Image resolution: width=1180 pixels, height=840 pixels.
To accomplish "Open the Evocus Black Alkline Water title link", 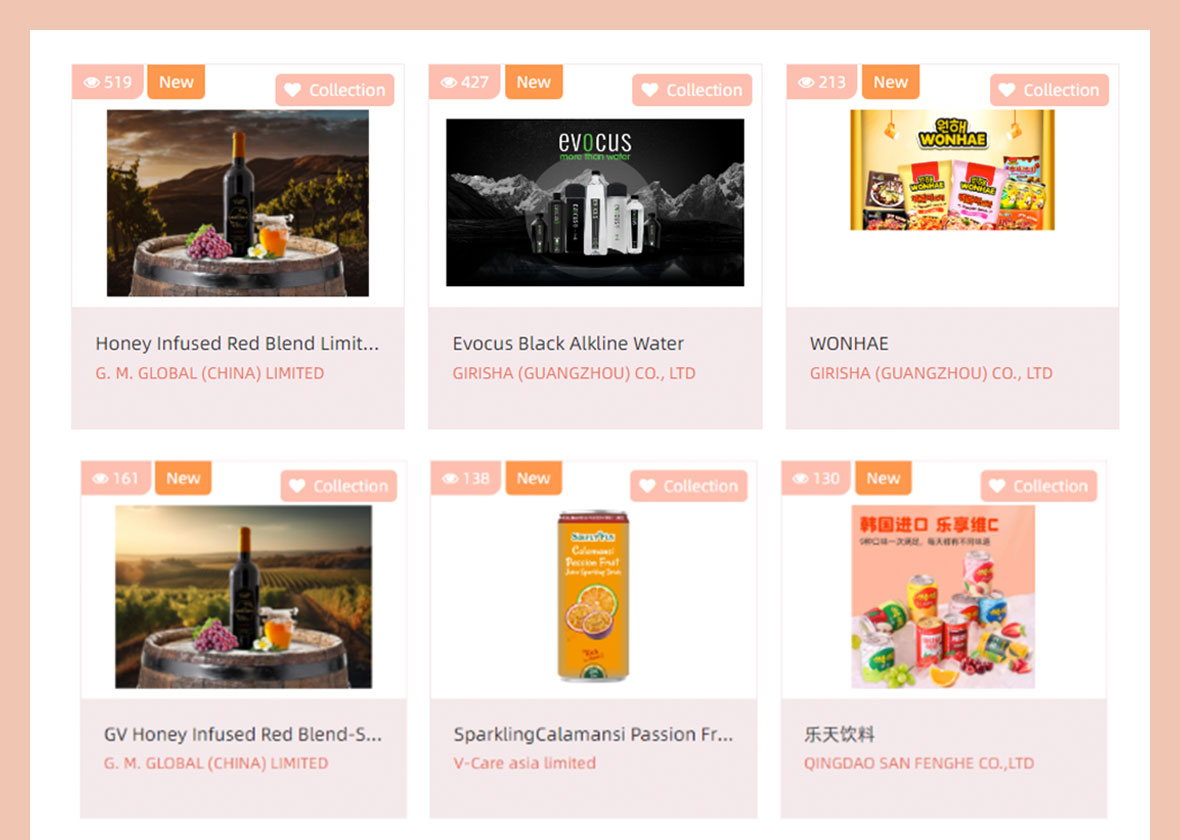I will 568,343.
